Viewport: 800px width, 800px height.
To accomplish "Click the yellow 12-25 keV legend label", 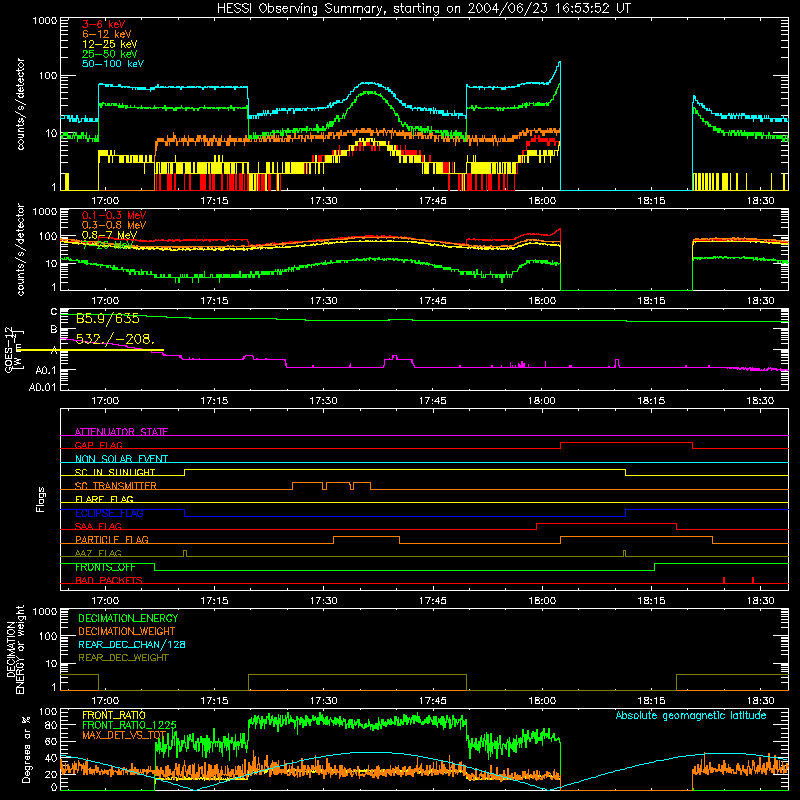I will tap(110, 44).
